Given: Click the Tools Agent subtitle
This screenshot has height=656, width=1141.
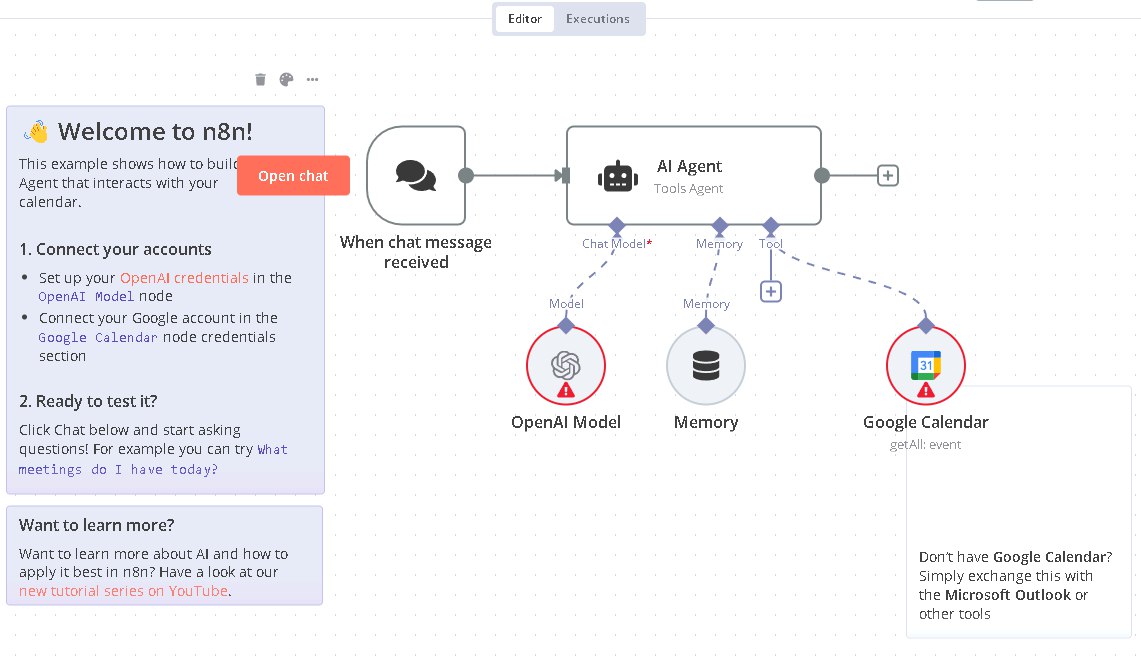Looking at the screenshot, I should pos(688,189).
